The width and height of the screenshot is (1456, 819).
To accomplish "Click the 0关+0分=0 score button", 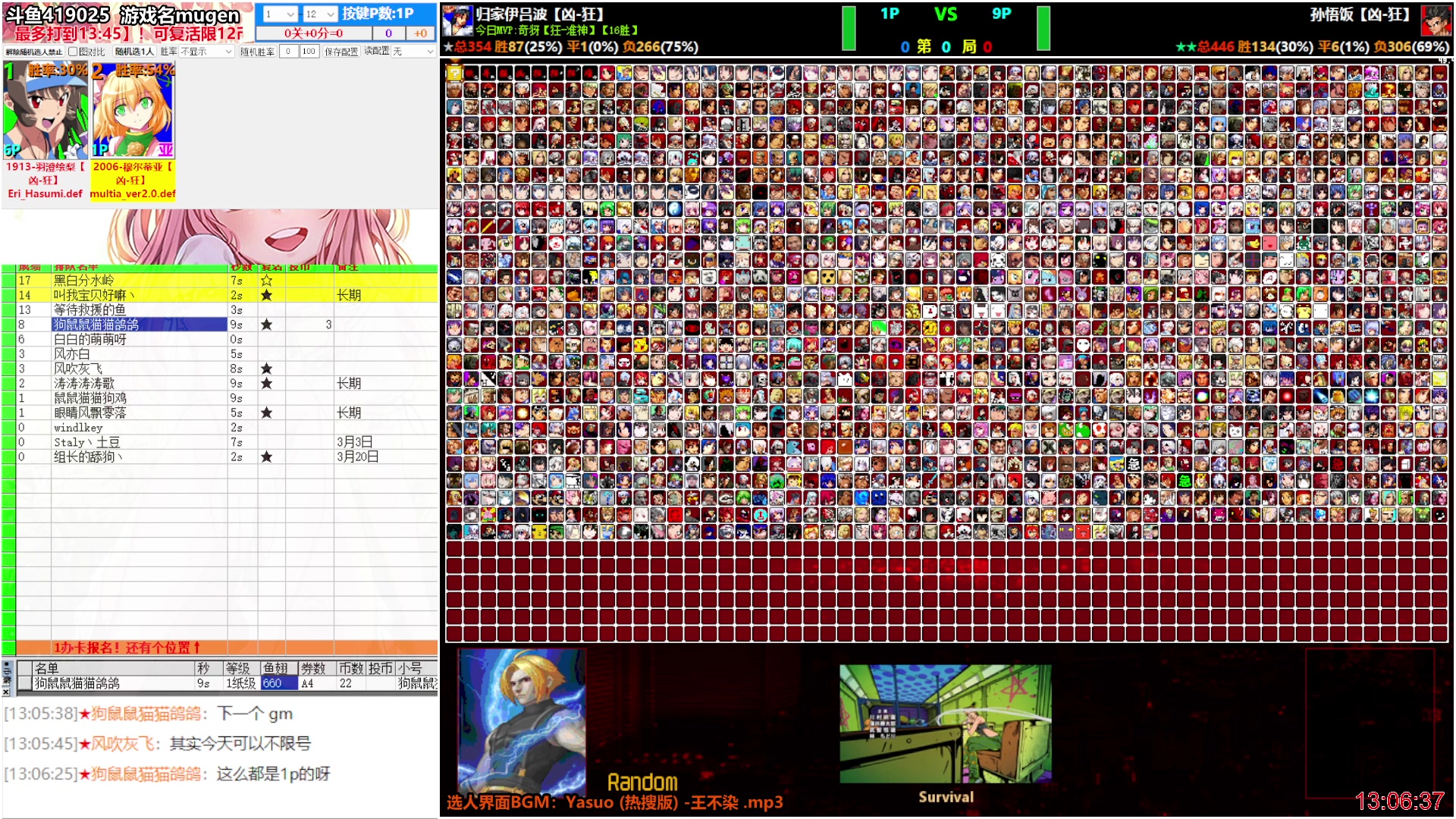I will (x=314, y=33).
